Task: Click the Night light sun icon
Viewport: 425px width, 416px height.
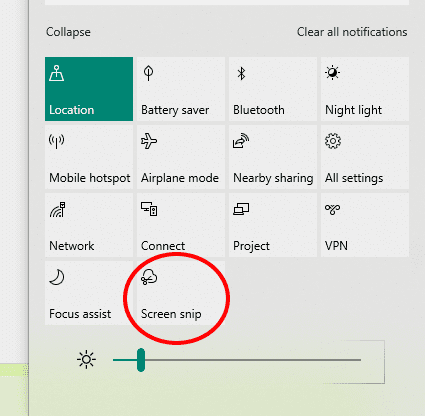Action: [332, 73]
